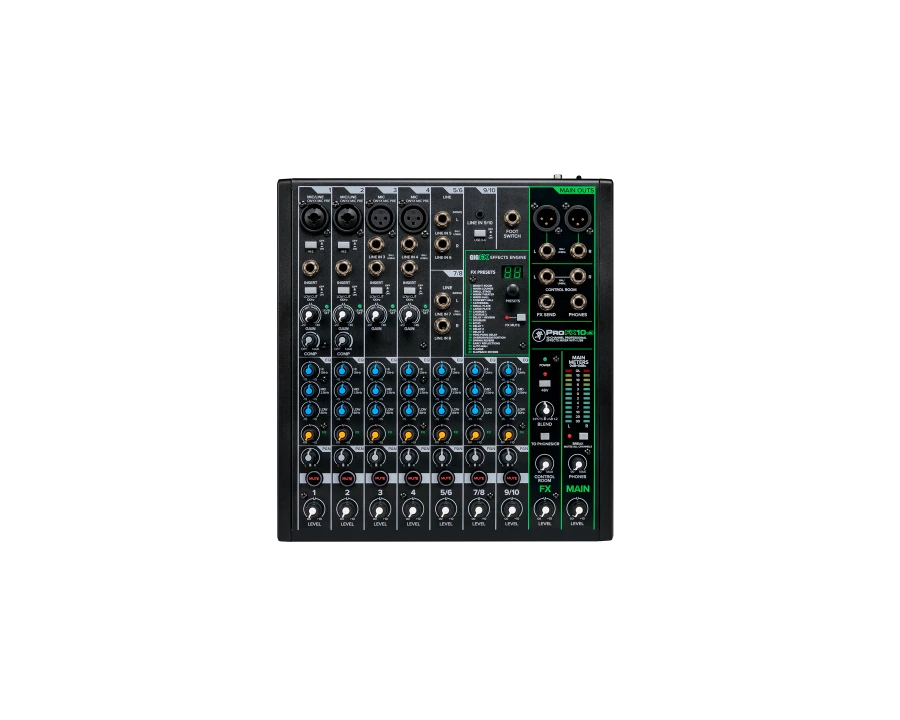Click the blue HI EQ knob on channel 1
Viewport: 900px width, 720px height.
[309, 371]
